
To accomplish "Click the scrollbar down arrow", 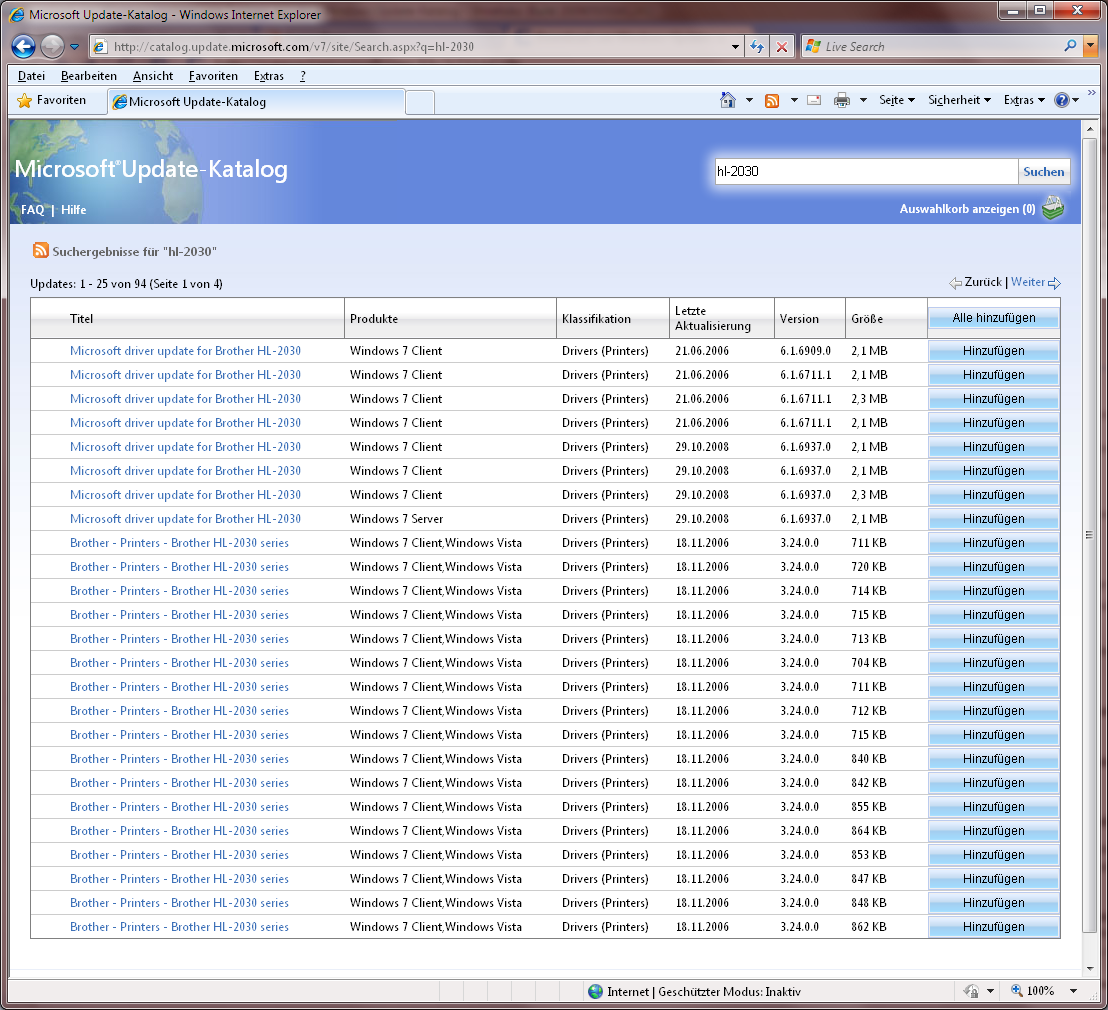I will (x=1089, y=968).
